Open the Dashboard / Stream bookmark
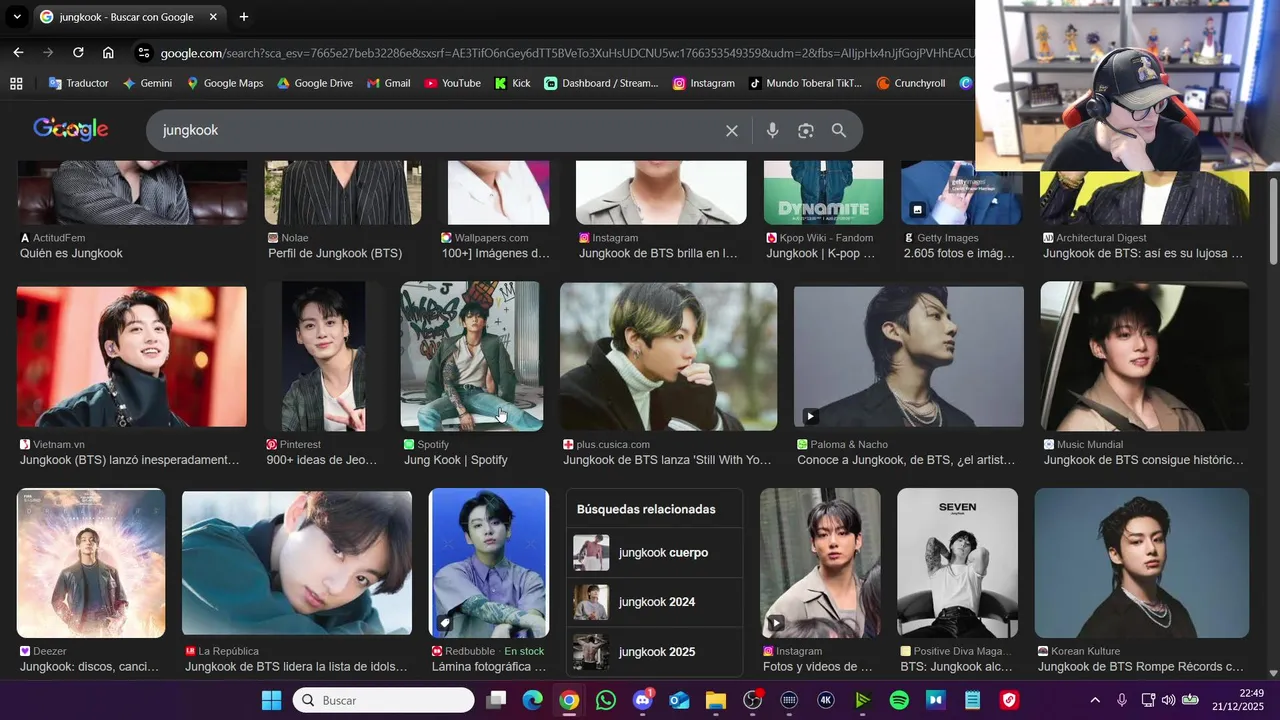1280x720 pixels. tap(602, 83)
